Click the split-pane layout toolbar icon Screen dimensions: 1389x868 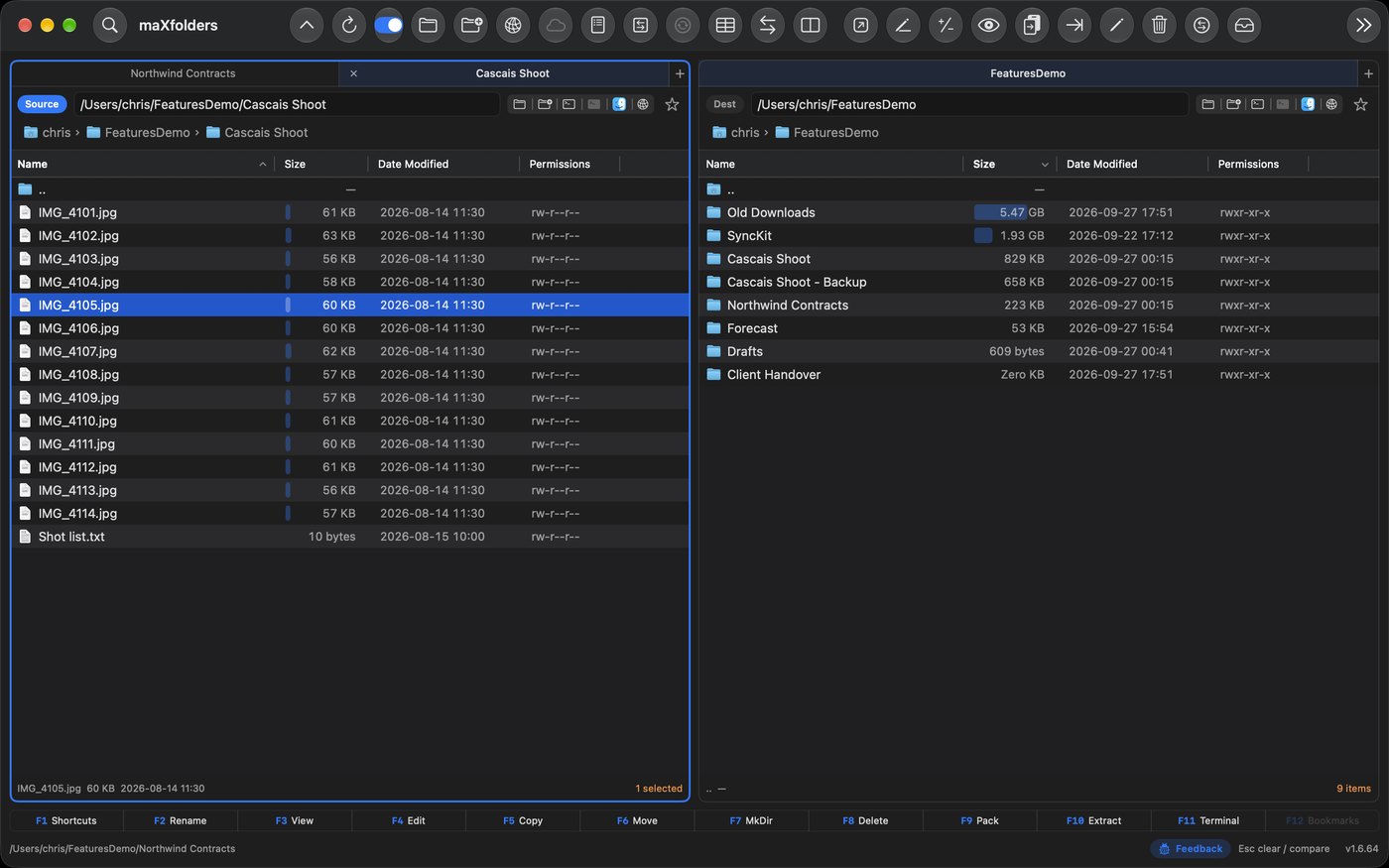click(810, 26)
